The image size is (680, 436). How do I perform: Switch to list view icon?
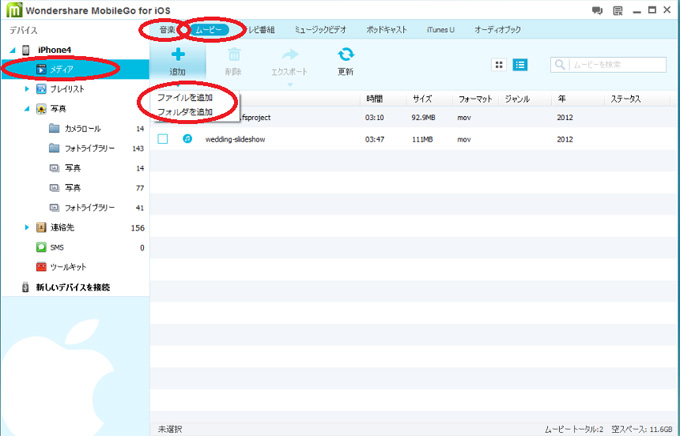pos(520,65)
